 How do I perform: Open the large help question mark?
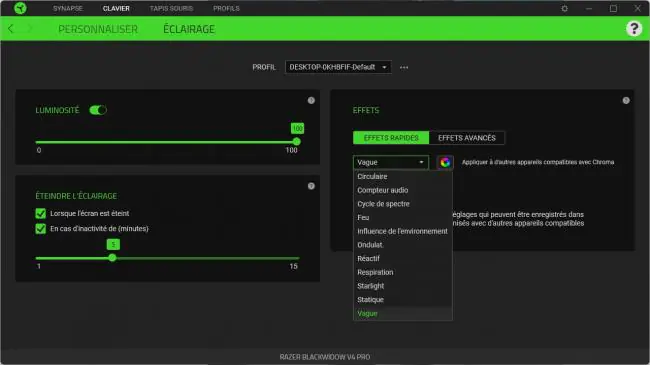click(x=634, y=29)
